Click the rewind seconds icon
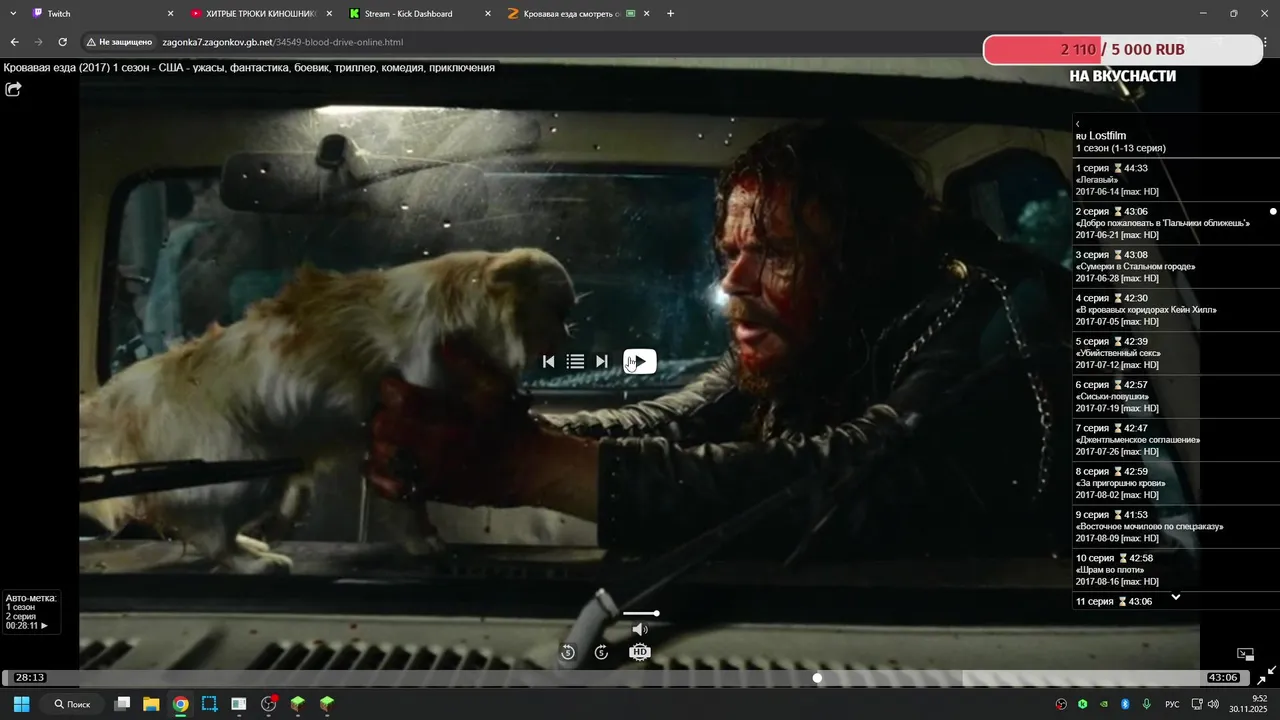 (x=567, y=652)
